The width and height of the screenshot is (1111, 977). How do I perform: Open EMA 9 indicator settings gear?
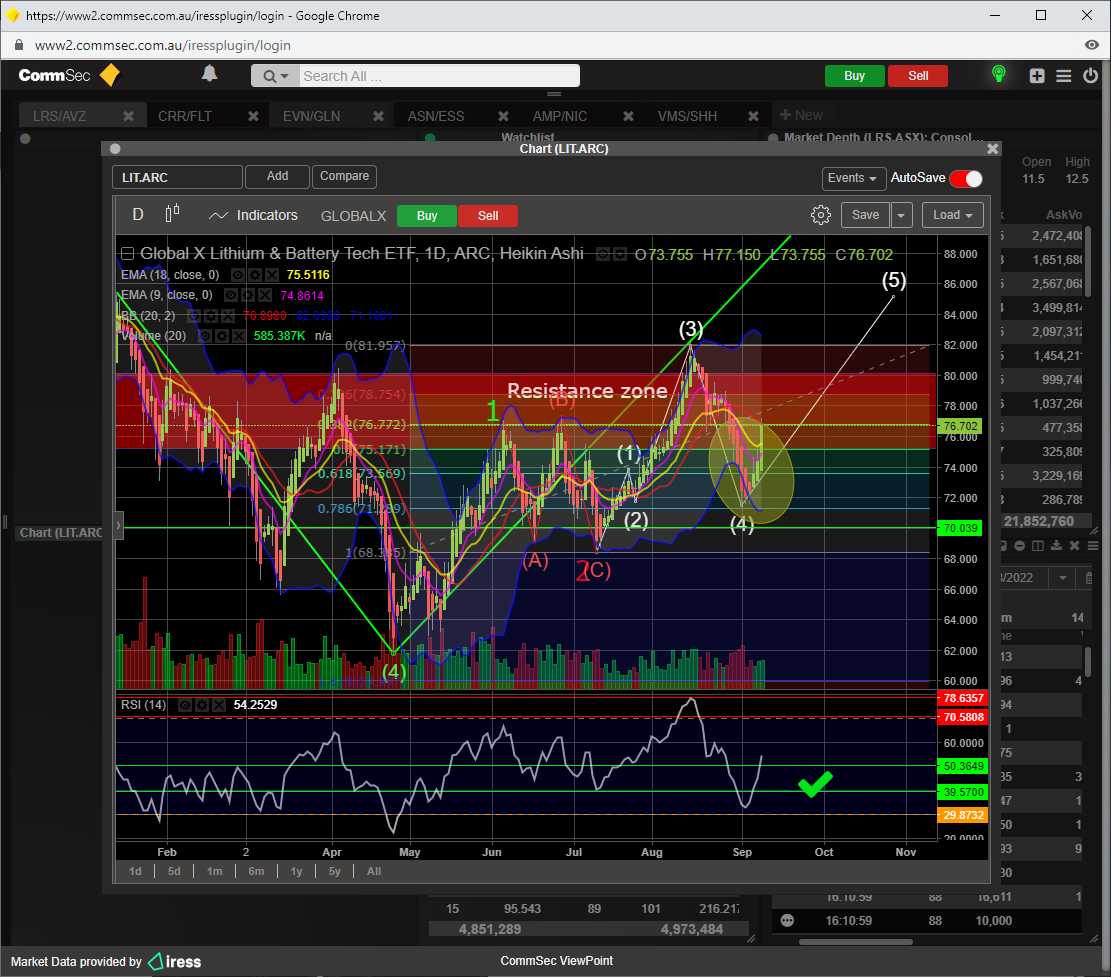click(x=248, y=295)
